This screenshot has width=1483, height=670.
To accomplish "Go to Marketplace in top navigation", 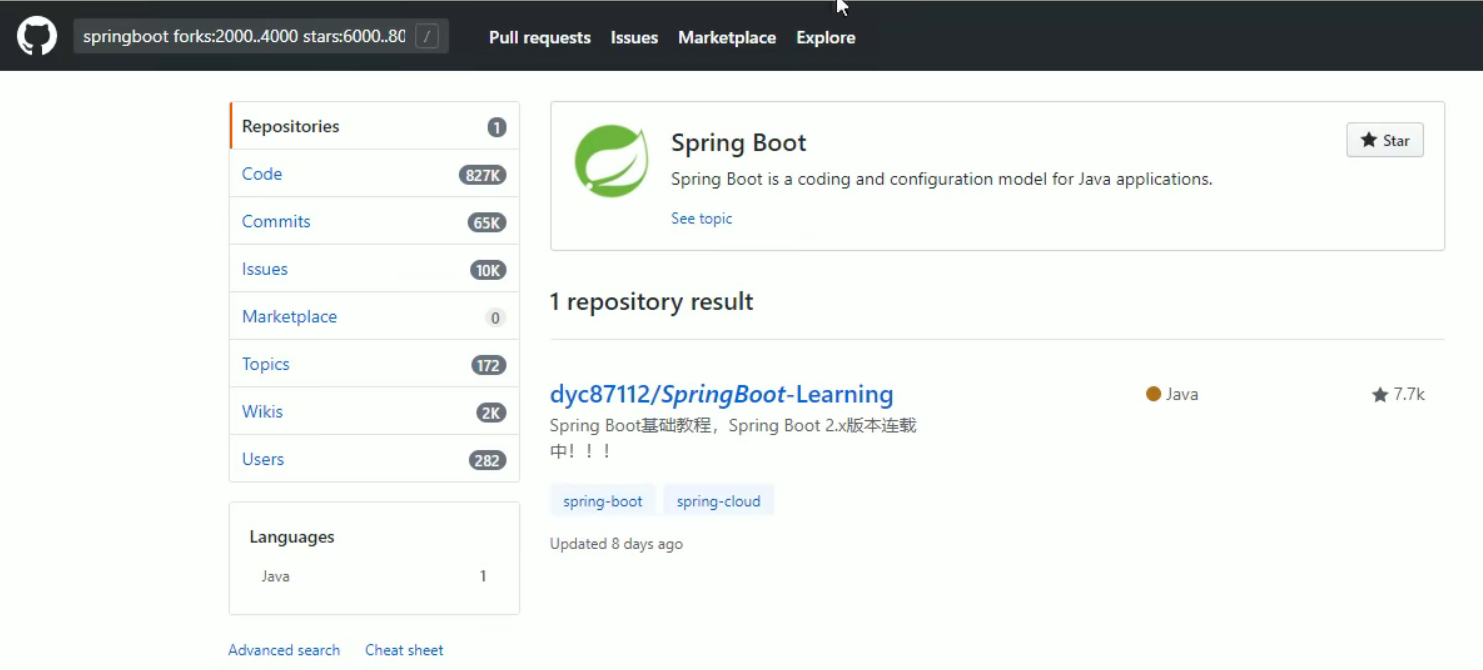I will [727, 38].
